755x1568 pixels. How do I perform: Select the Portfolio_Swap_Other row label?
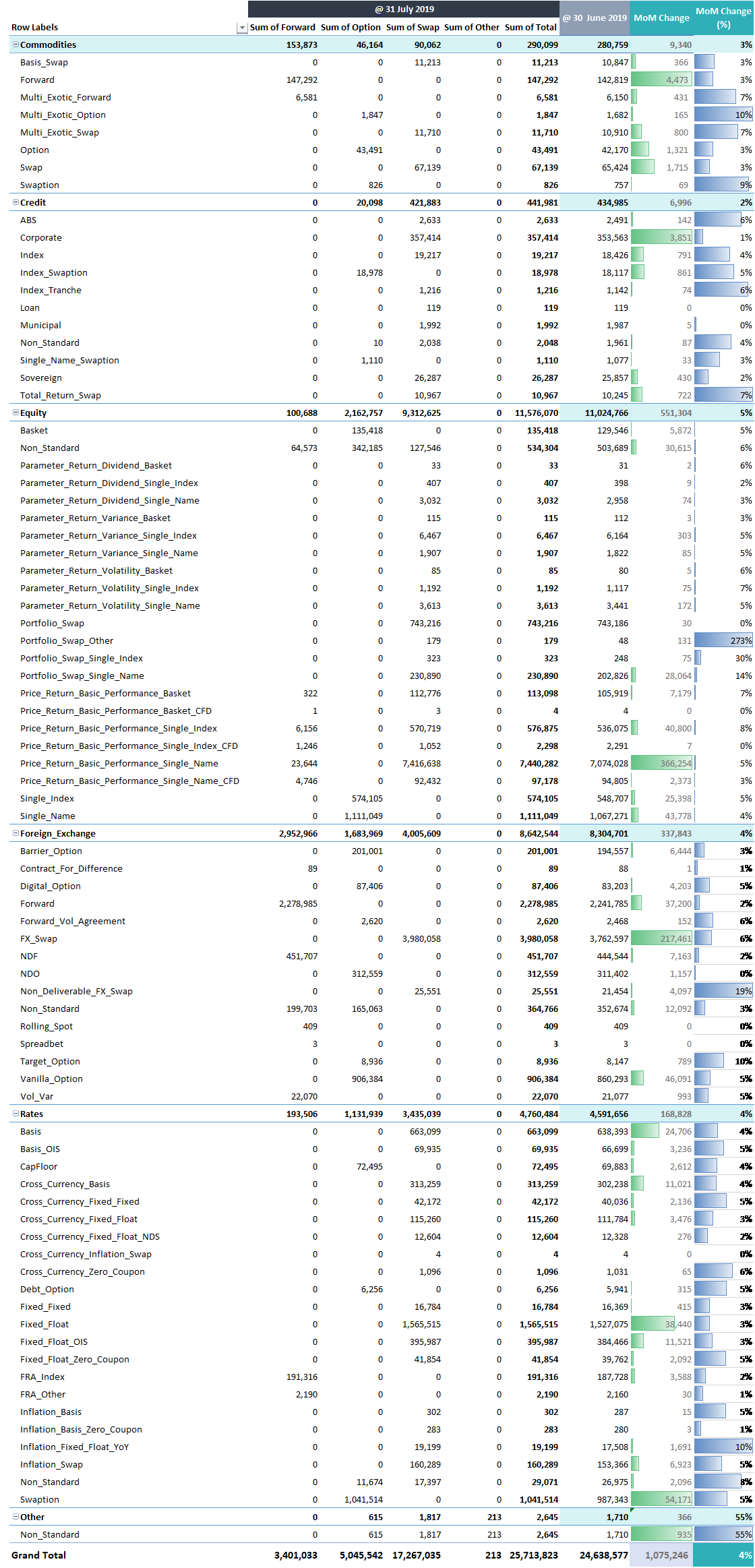coord(67,640)
